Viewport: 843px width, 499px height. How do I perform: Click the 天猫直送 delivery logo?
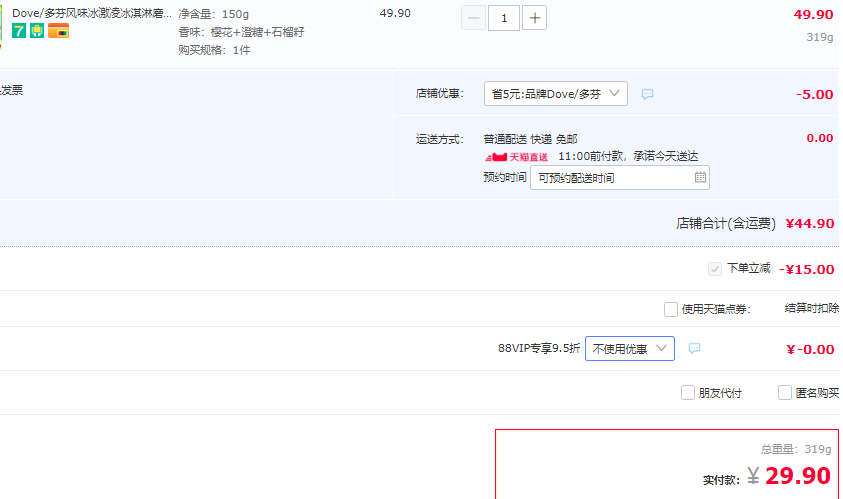coord(516,157)
